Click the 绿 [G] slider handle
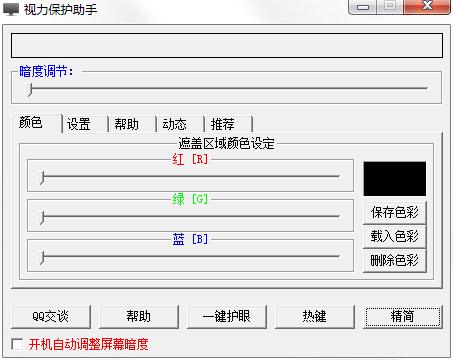453x360 pixels. pyautogui.click(x=42, y=218)
